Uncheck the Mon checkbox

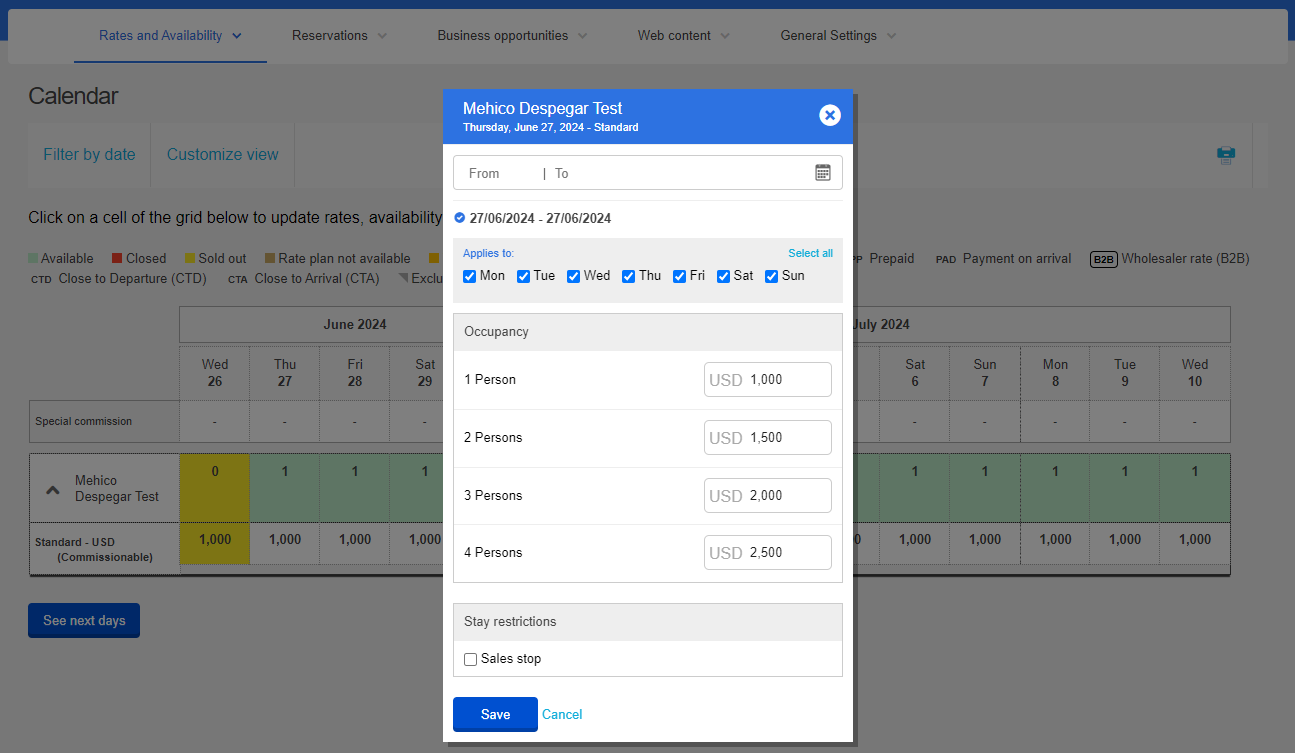pos(470,276)
